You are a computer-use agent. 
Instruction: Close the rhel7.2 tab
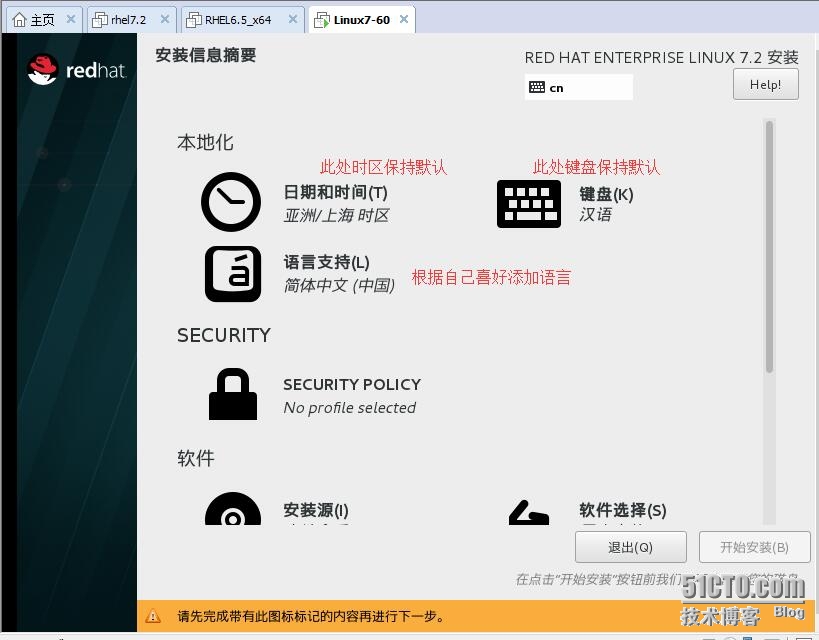[165, 19]
